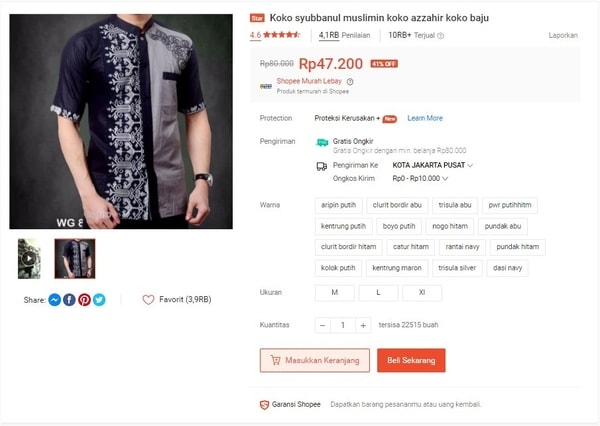Increase quantity with plus button
Image resolution: width=600 pixels, height=426 pixels.
pyautogui.click(x=363, y=325)
